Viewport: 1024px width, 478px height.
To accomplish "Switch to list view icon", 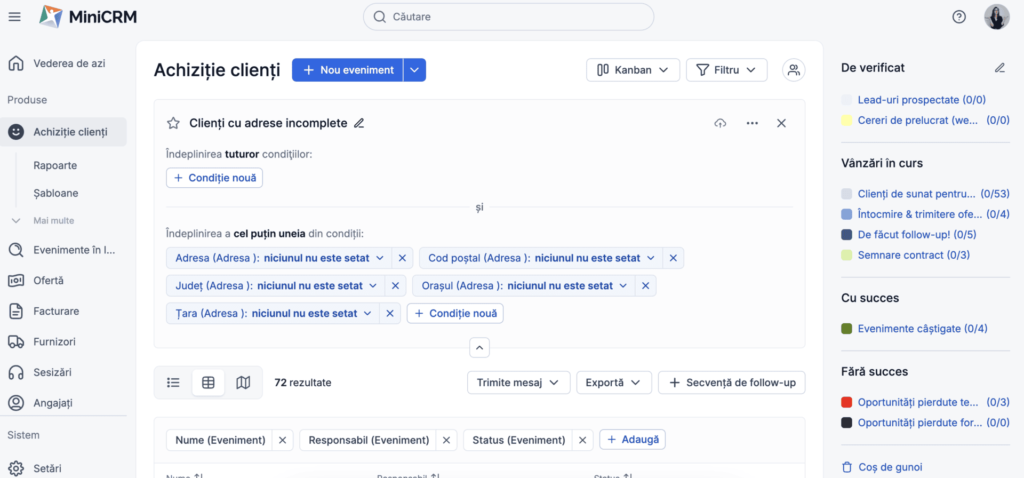I will pos(173,383).
